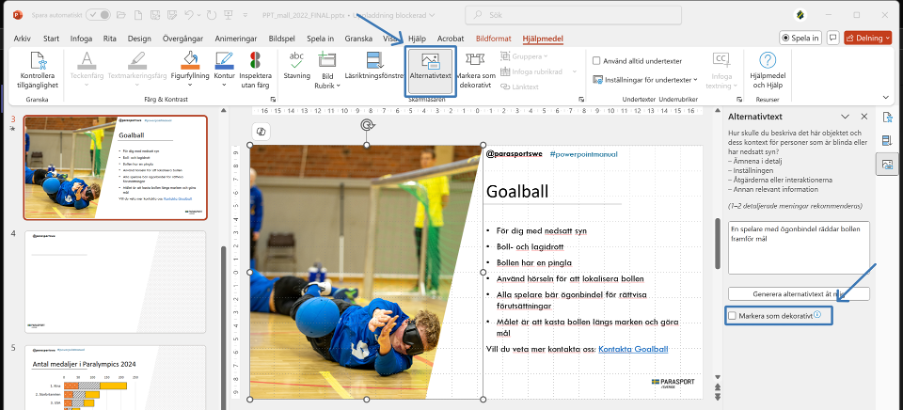This screenshot has height=410, width=904.
Task: Open the Animeringar tab
Action: 236,39
